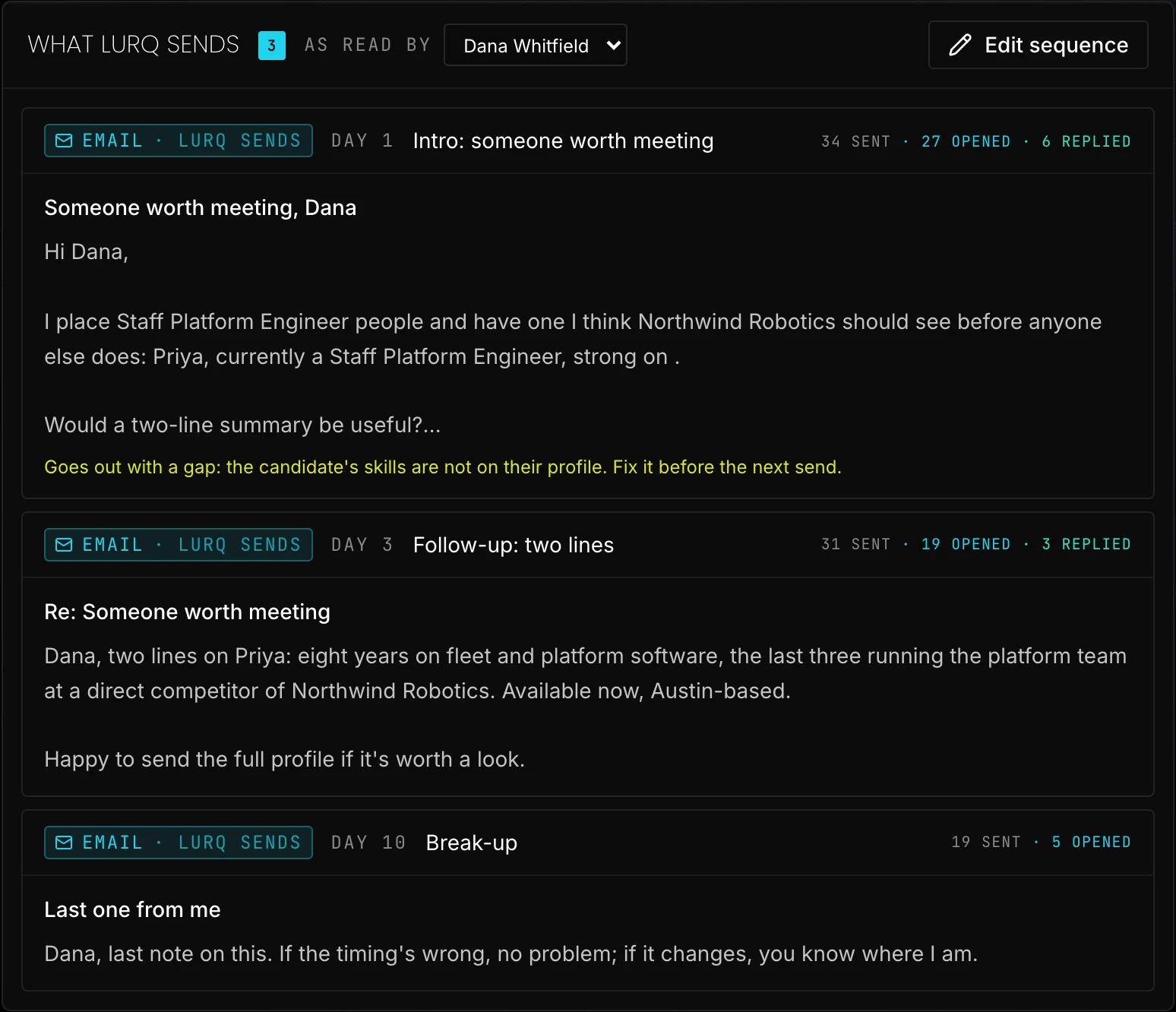The width and height of the screenshot is (1176, 1012).
Task: Click the envelope icon on Day 1 step
Action: click(x=65, y=141)
